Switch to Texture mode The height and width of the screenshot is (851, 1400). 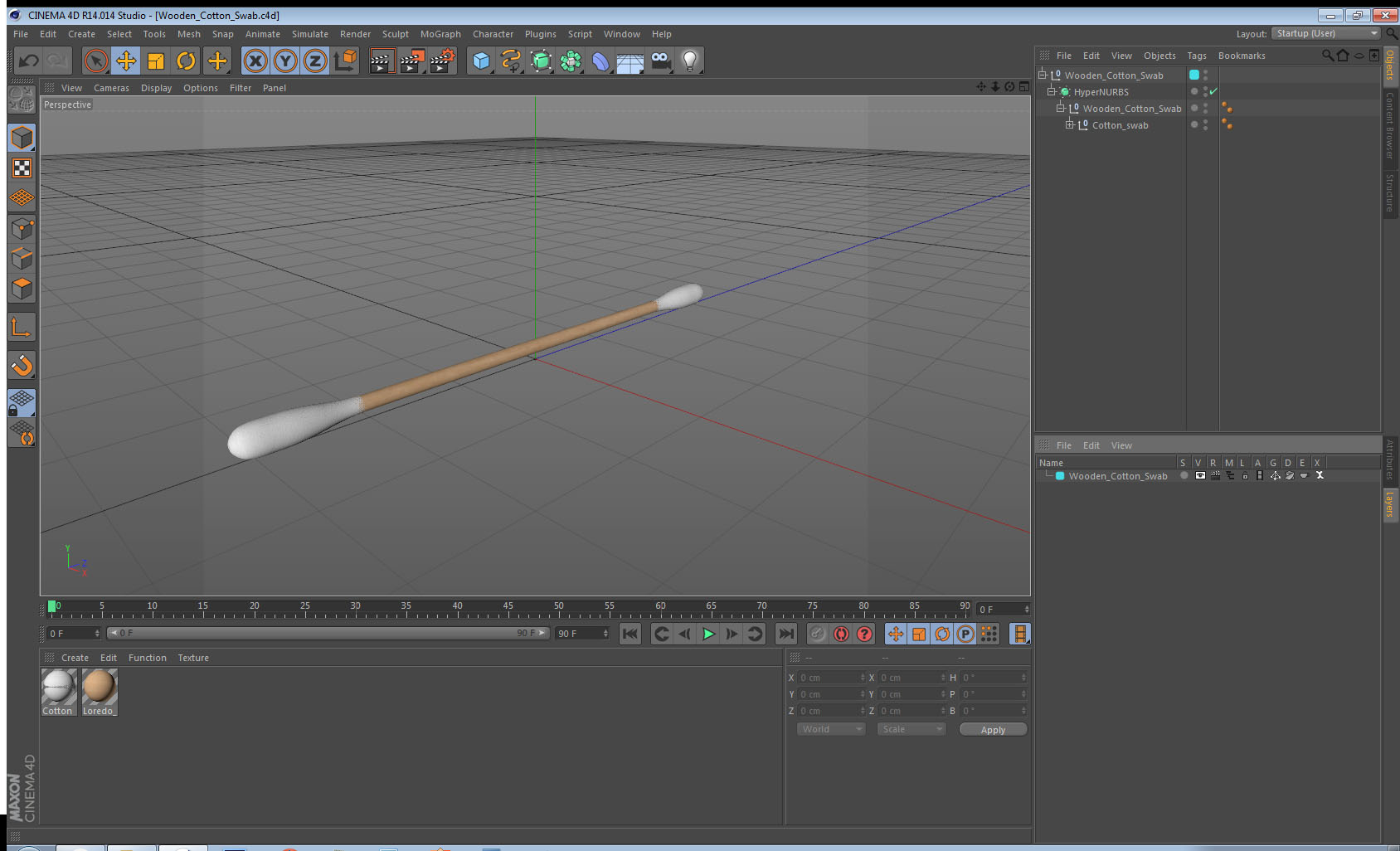(22, 168)
